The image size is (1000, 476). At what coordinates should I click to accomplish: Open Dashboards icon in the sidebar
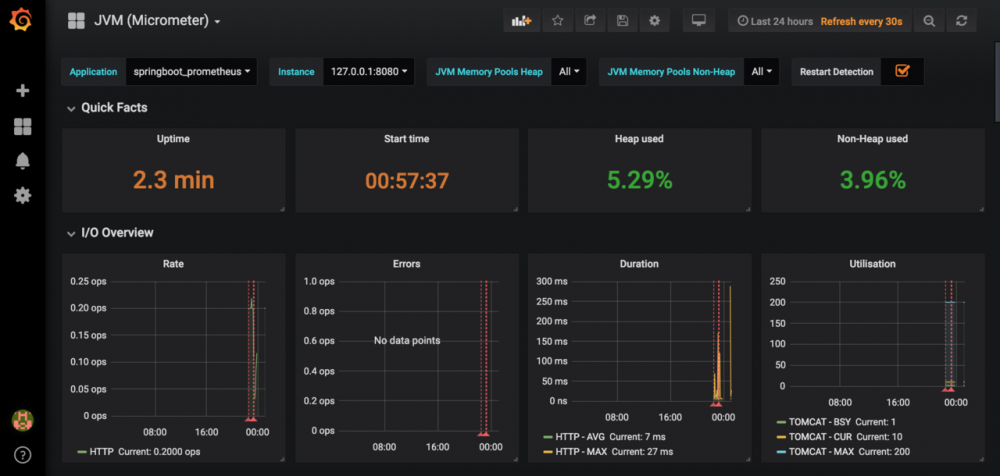[x=22, y=126]
